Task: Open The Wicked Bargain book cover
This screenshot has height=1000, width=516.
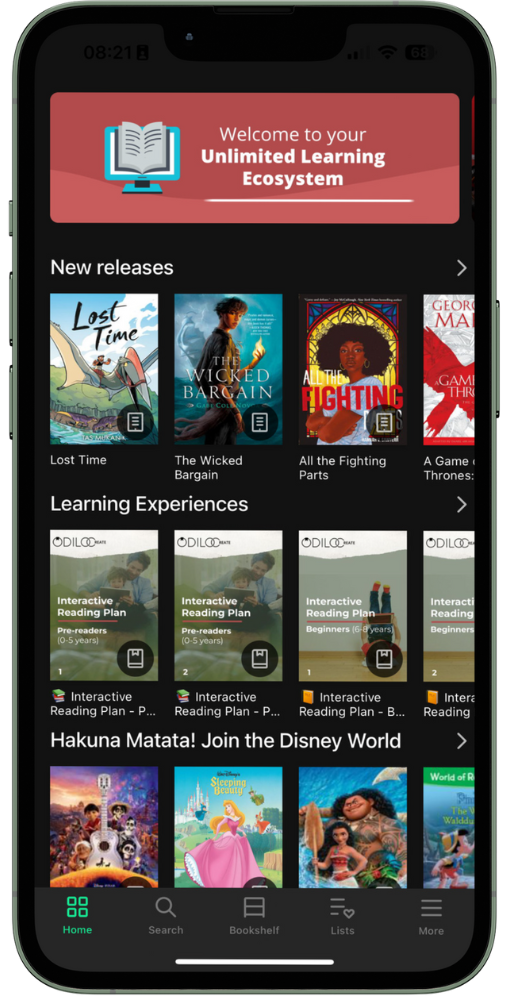Action: 228,369
